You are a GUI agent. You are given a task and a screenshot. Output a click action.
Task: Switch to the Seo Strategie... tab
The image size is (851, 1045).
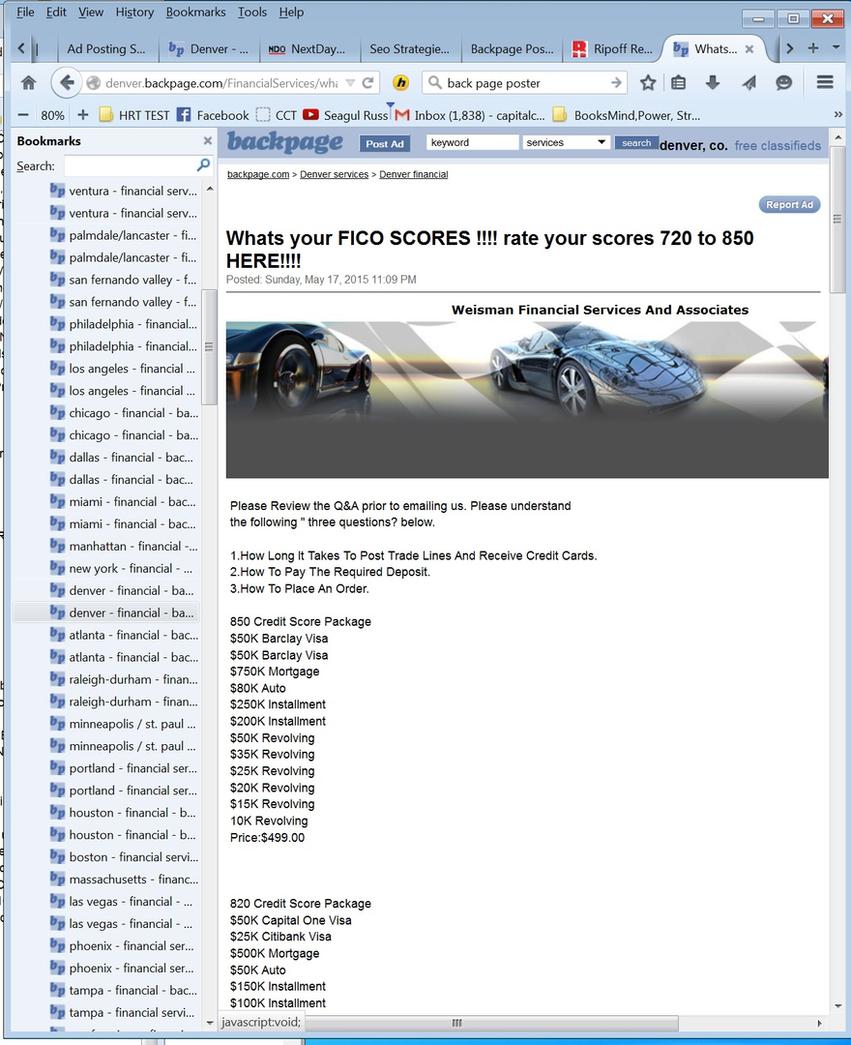(x=409, y=49)
